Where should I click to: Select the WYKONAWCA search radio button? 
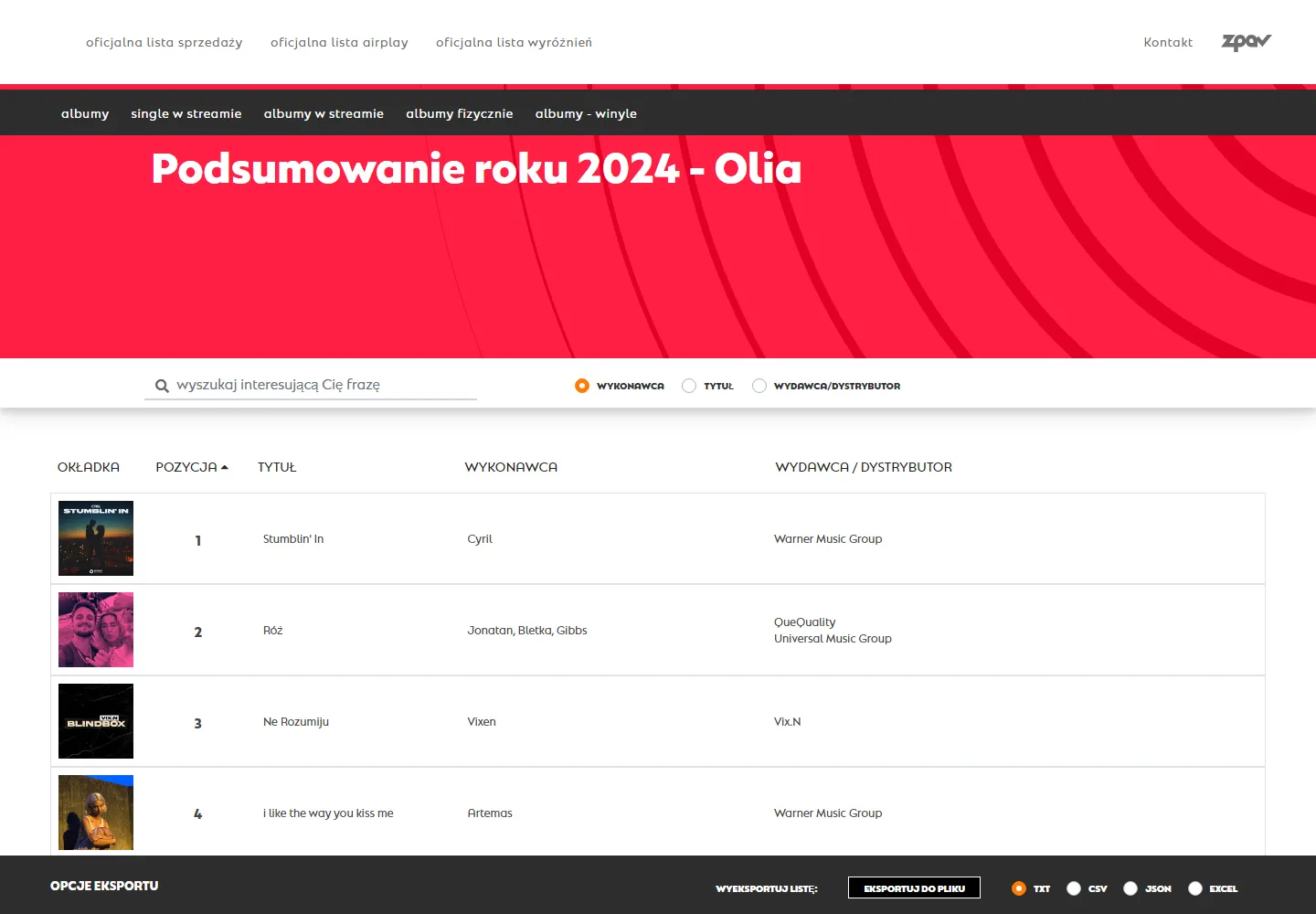pos(582,386)
